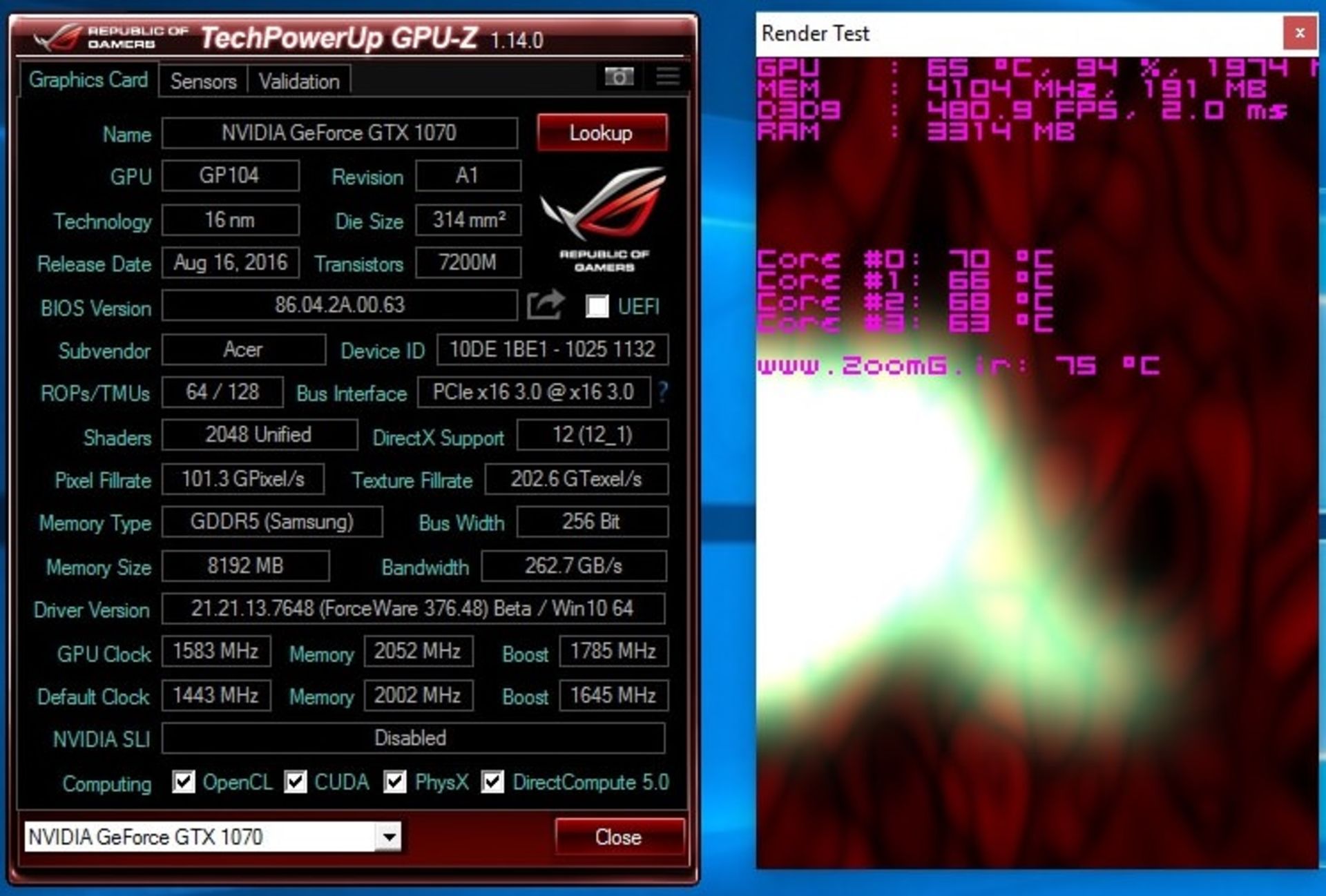The image size is (1326, 896).
Task: Click the Name field NVIDIA GeForce GTX 1070
Action: point(339,133)
